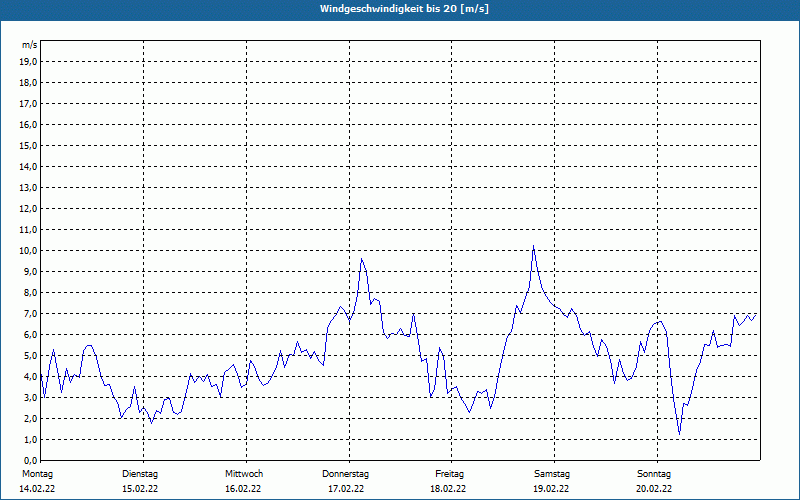Click the 'Mittwoch' day label
800x500 pixels.
click(x=244, y=474)
